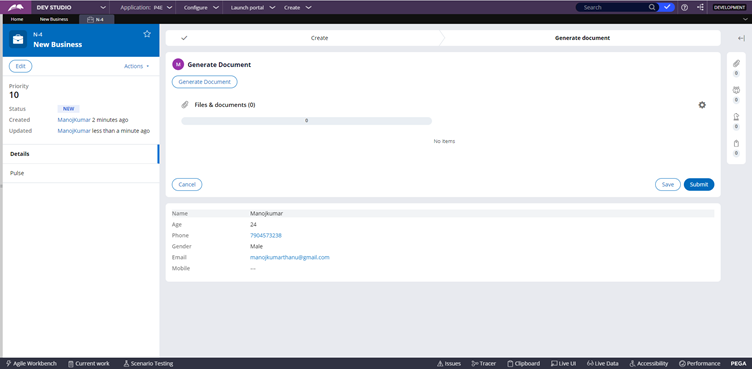752x369 pixels.
Task: Click the Files & documents (0) heading
Action: [225, 105]
